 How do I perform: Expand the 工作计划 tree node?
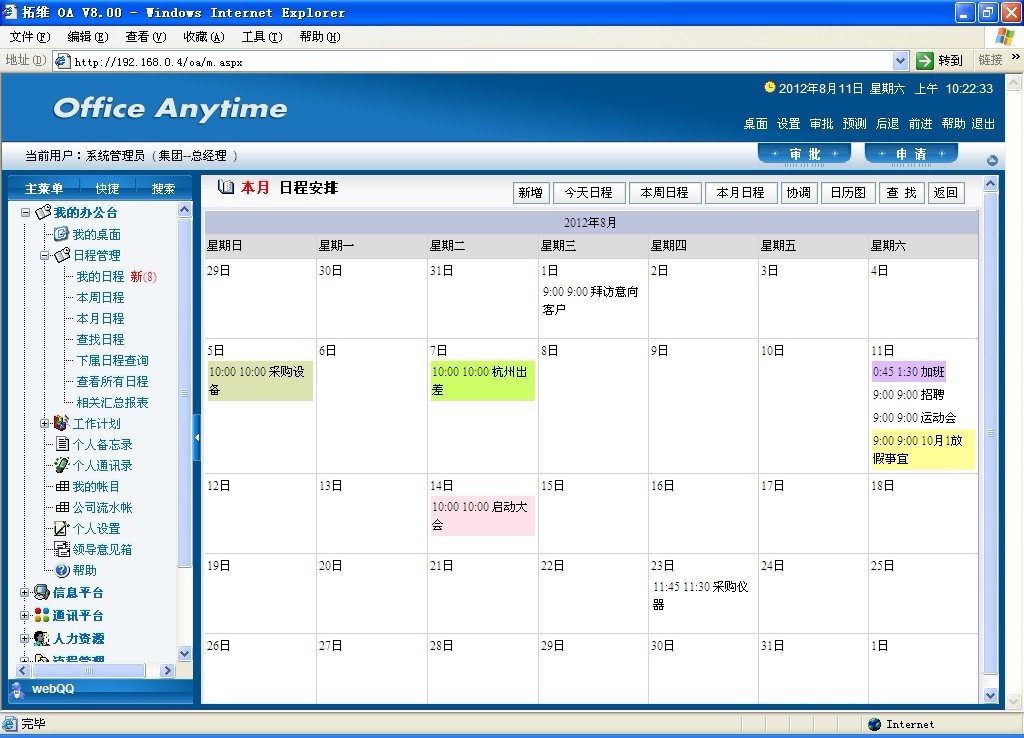(44, 423)
